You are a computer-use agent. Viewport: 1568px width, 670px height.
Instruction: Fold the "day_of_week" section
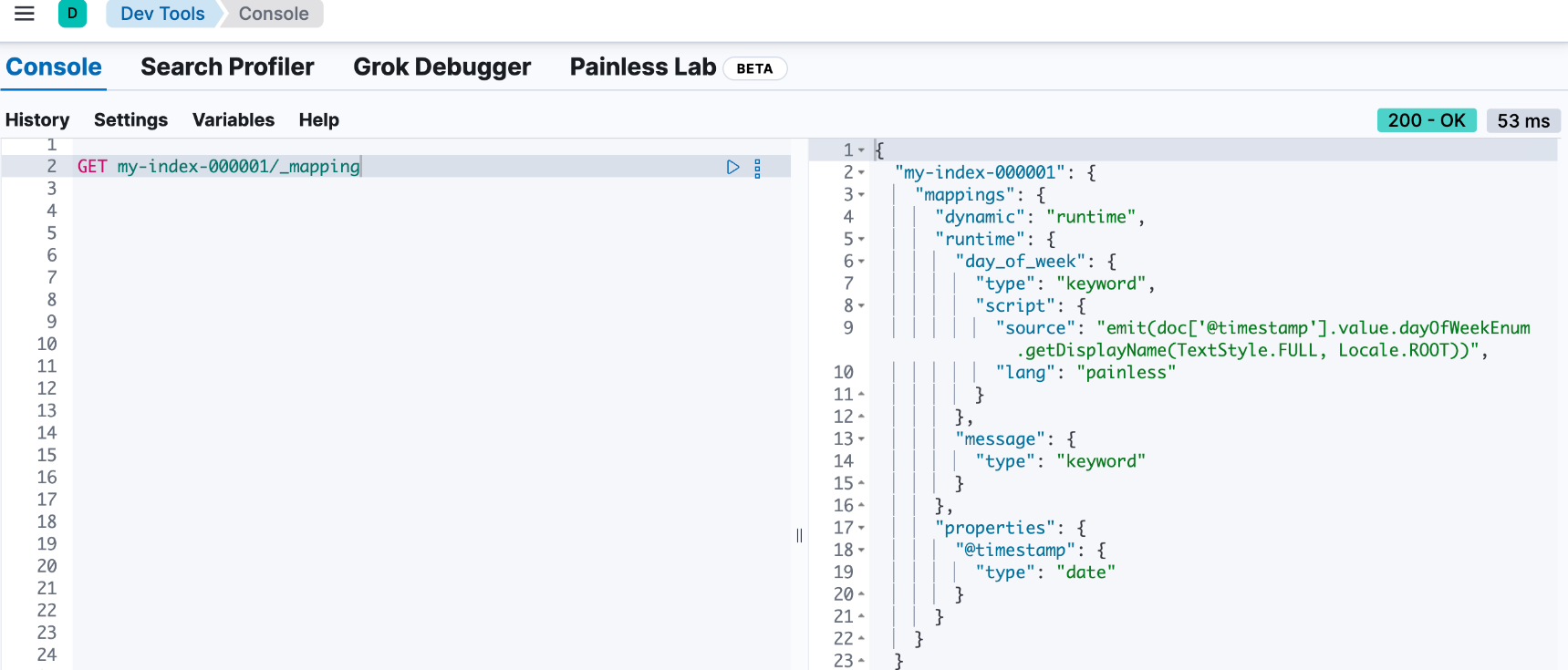point(861,262)
